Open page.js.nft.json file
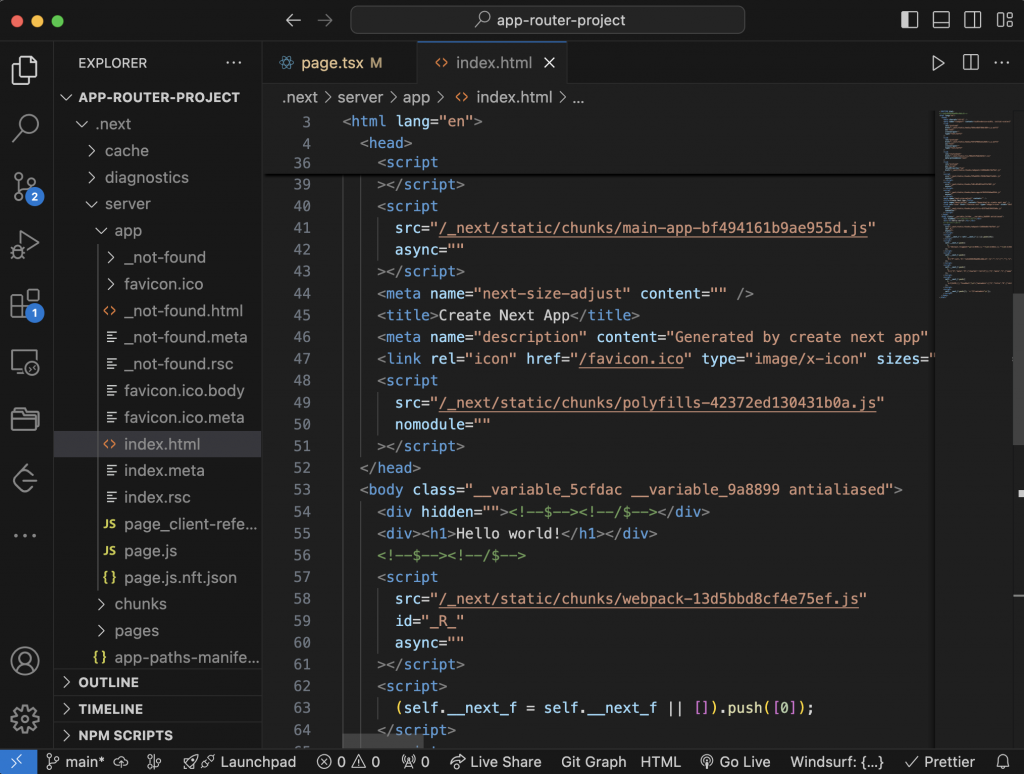 click(157, 577)
